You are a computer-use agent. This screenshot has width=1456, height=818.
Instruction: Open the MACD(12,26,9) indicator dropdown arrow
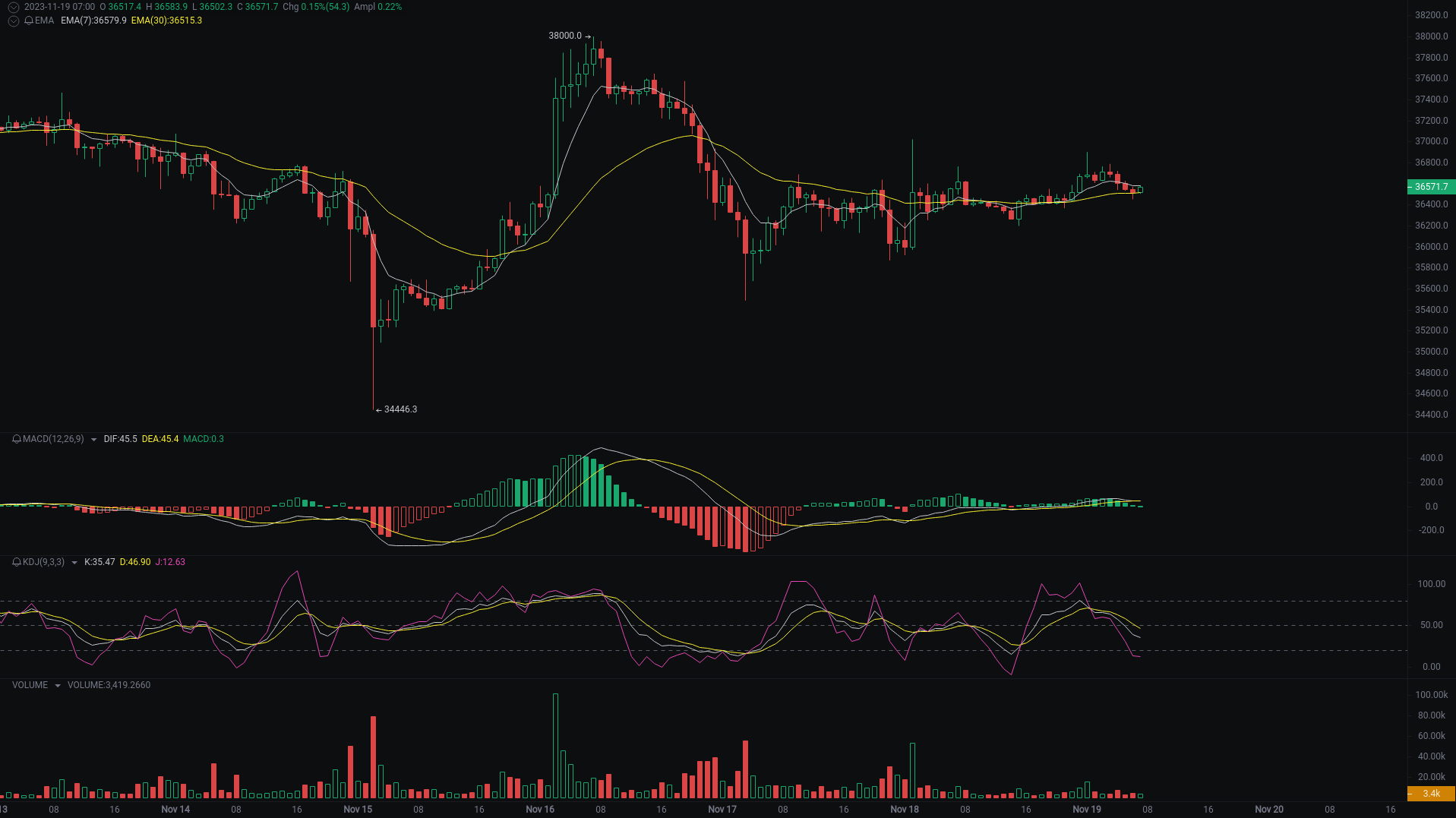pos(93,440)
